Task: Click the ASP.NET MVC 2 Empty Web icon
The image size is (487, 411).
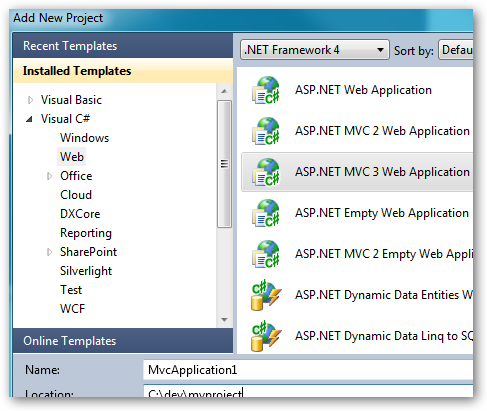Action: tap(265, 254)
